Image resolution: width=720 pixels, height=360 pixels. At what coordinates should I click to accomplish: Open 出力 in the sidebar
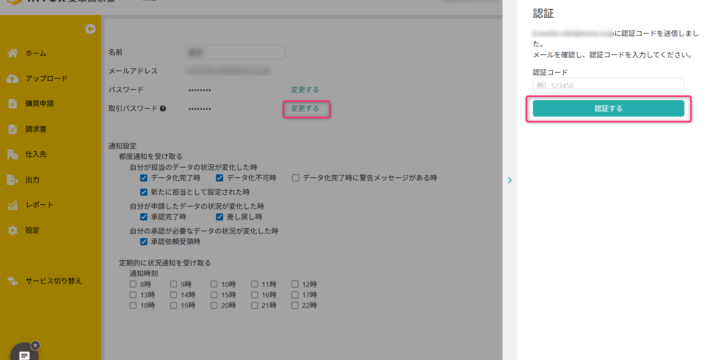click(32, 180)
